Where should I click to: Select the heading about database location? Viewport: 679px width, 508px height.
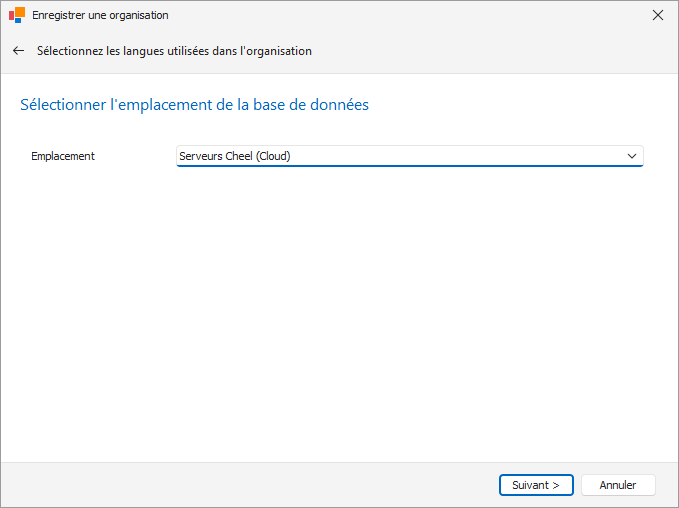(194, 105)
